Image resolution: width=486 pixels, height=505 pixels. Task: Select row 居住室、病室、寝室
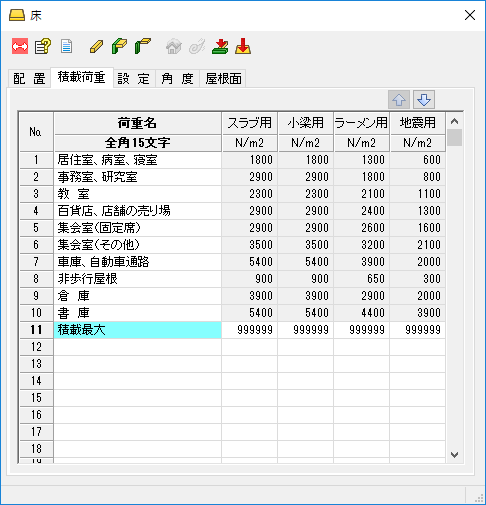click(138, 160)
